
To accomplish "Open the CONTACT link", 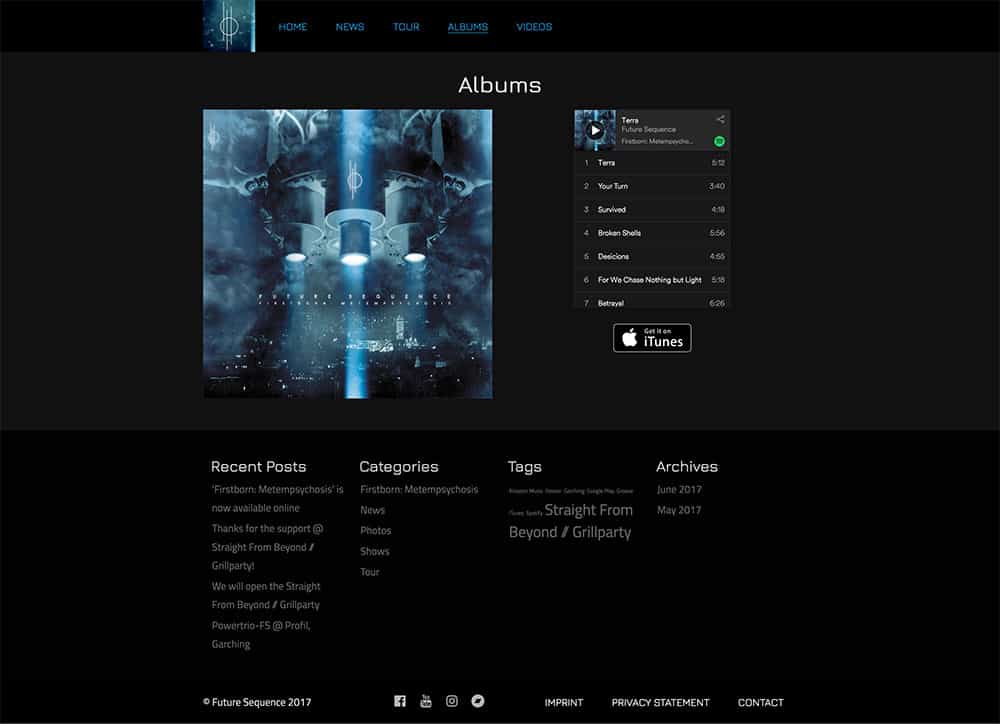I will pos(760,702).
